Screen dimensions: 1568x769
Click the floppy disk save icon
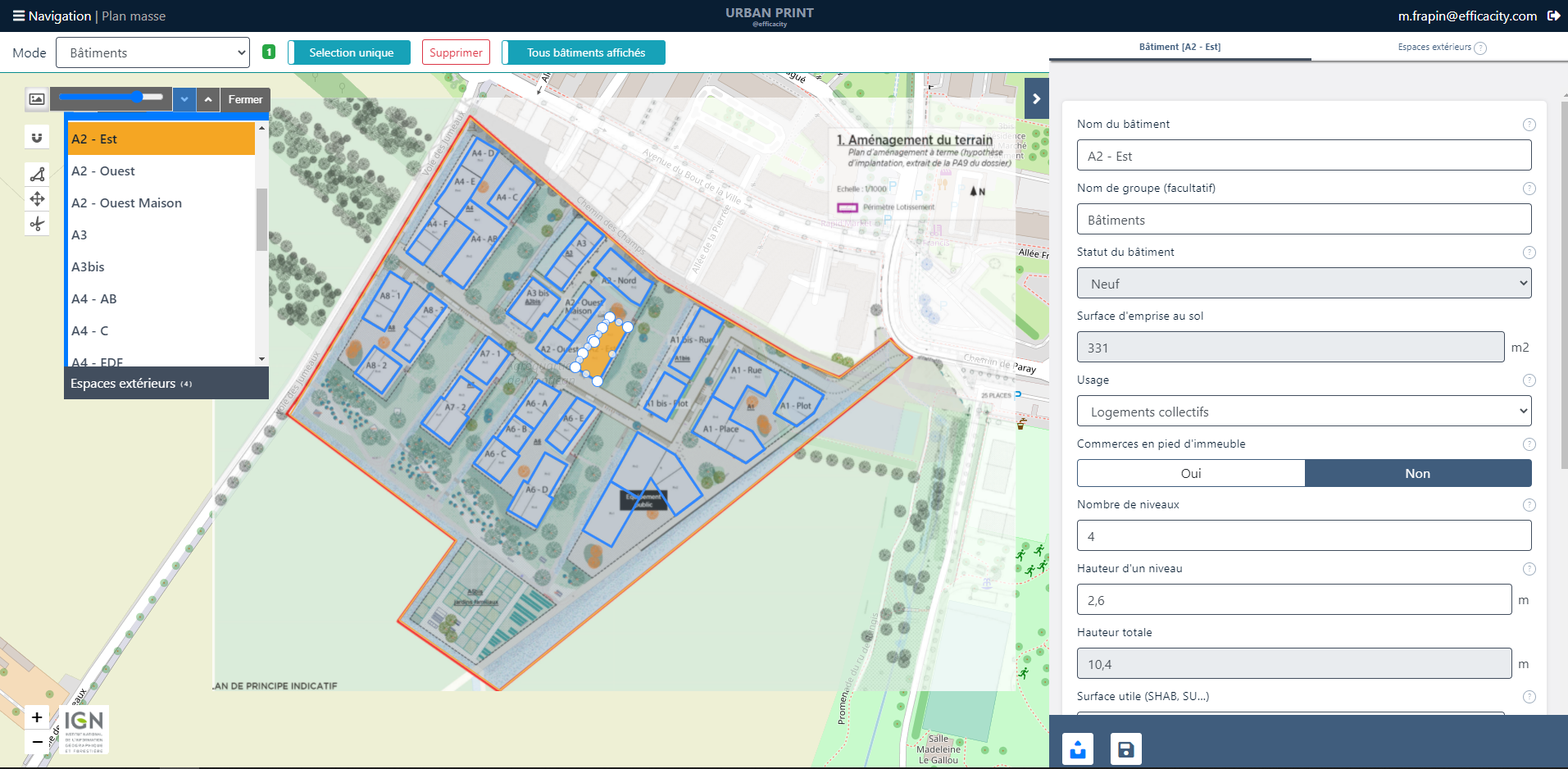[1125, 749]
